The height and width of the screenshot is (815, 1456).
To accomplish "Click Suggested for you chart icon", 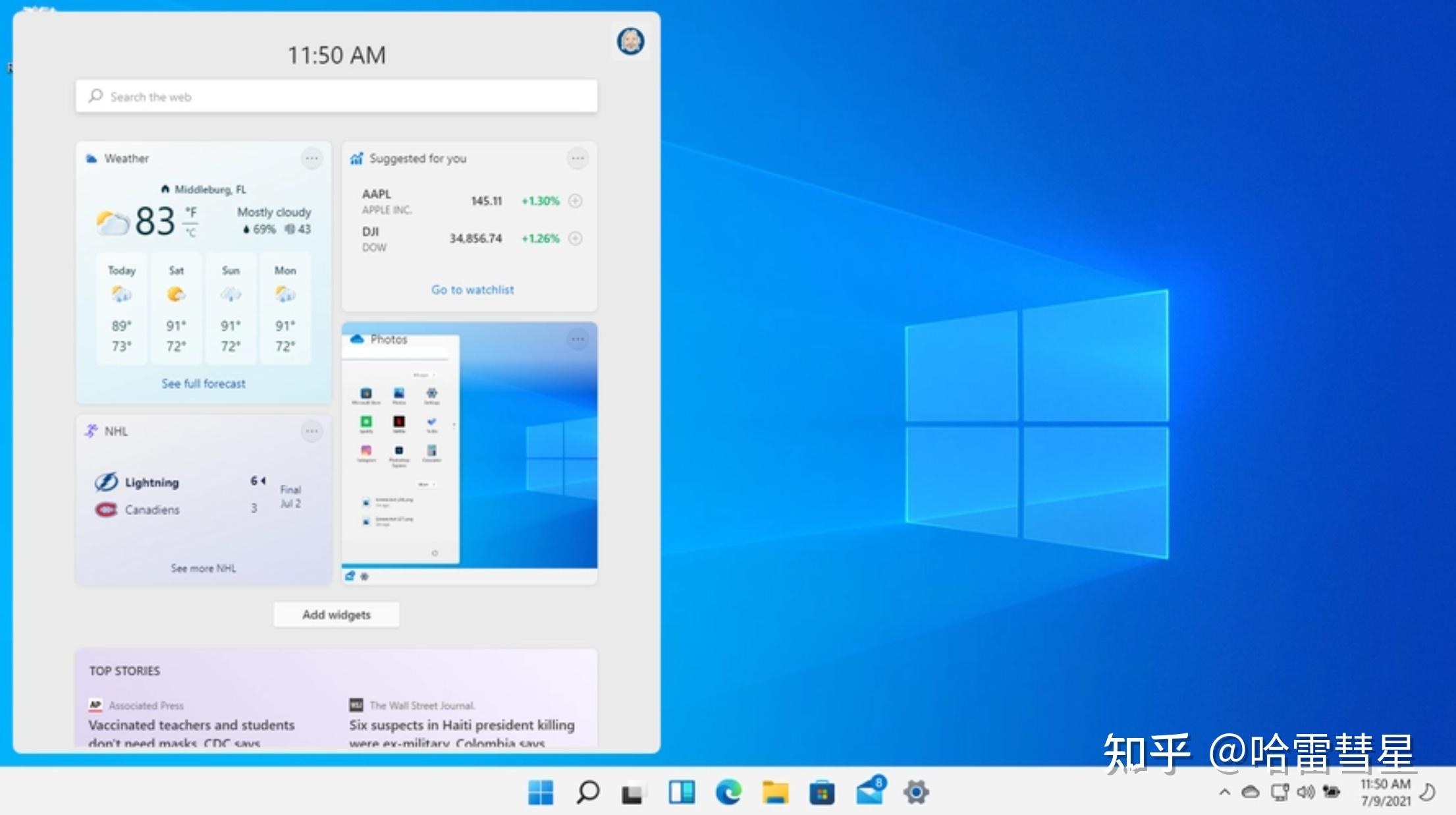I will 356,159.
